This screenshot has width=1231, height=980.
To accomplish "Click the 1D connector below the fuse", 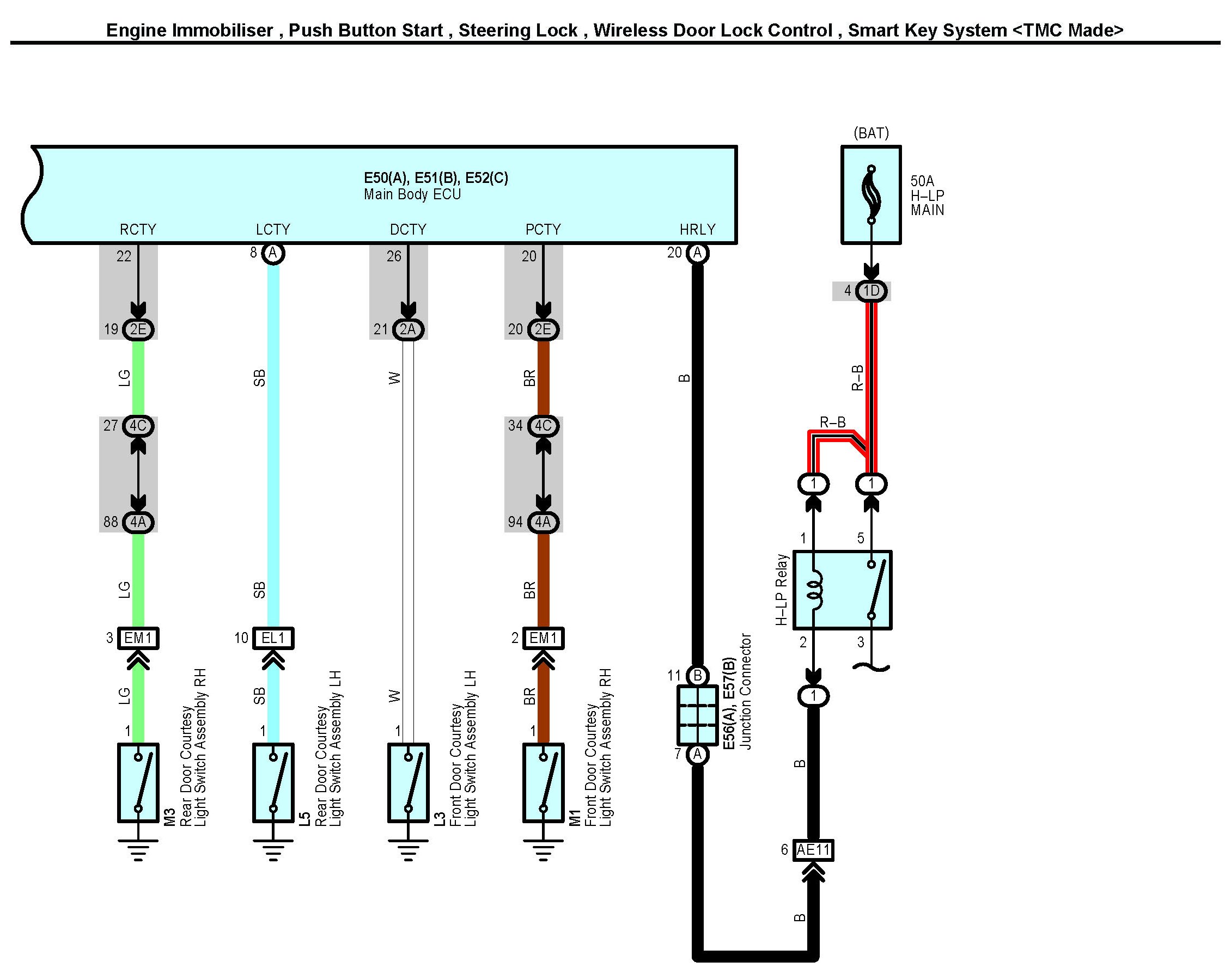I will 871,291.
